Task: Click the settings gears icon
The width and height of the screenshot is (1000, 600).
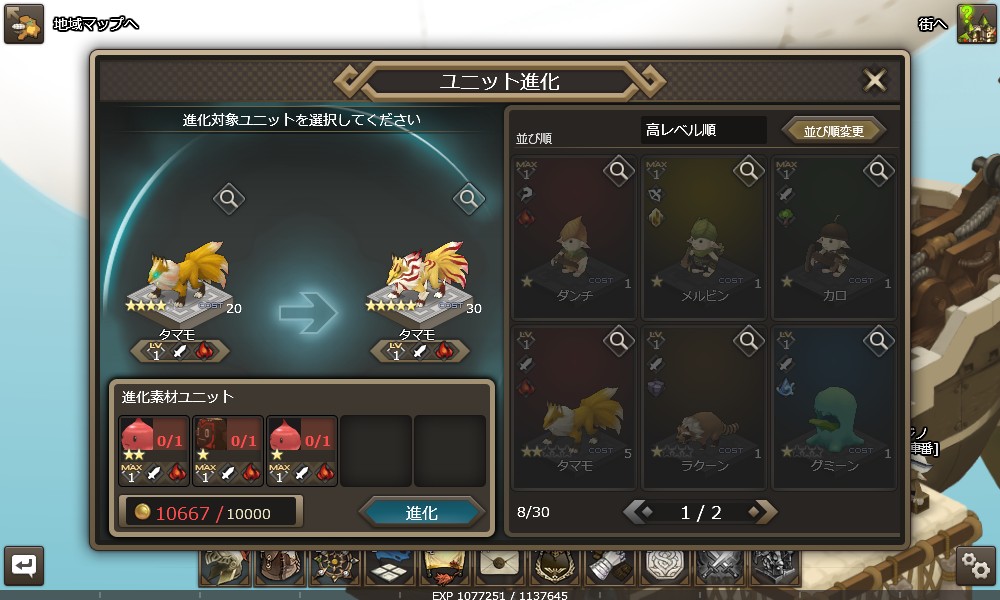Action: [x=976, y=565]
